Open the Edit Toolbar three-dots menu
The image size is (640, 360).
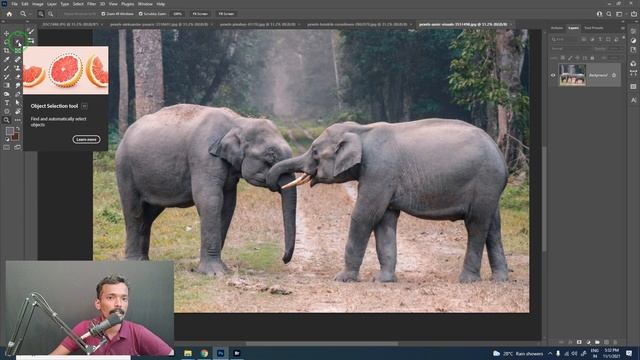pos(18,120)
